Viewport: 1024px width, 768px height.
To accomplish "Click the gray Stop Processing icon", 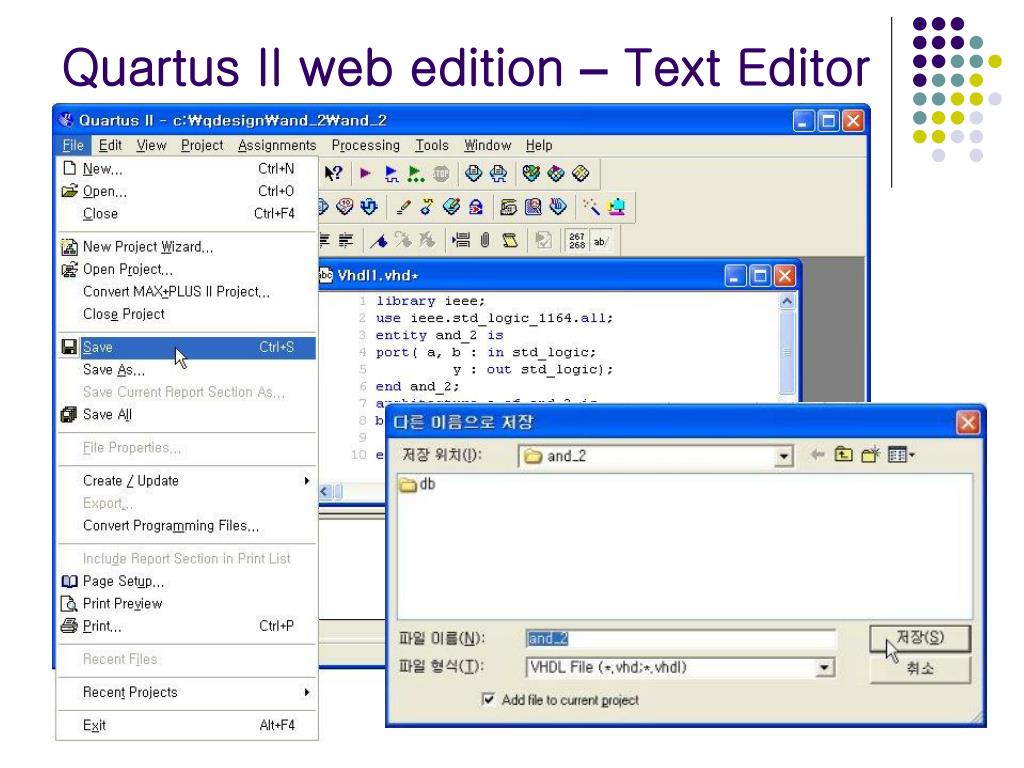I will coord(441,174).
